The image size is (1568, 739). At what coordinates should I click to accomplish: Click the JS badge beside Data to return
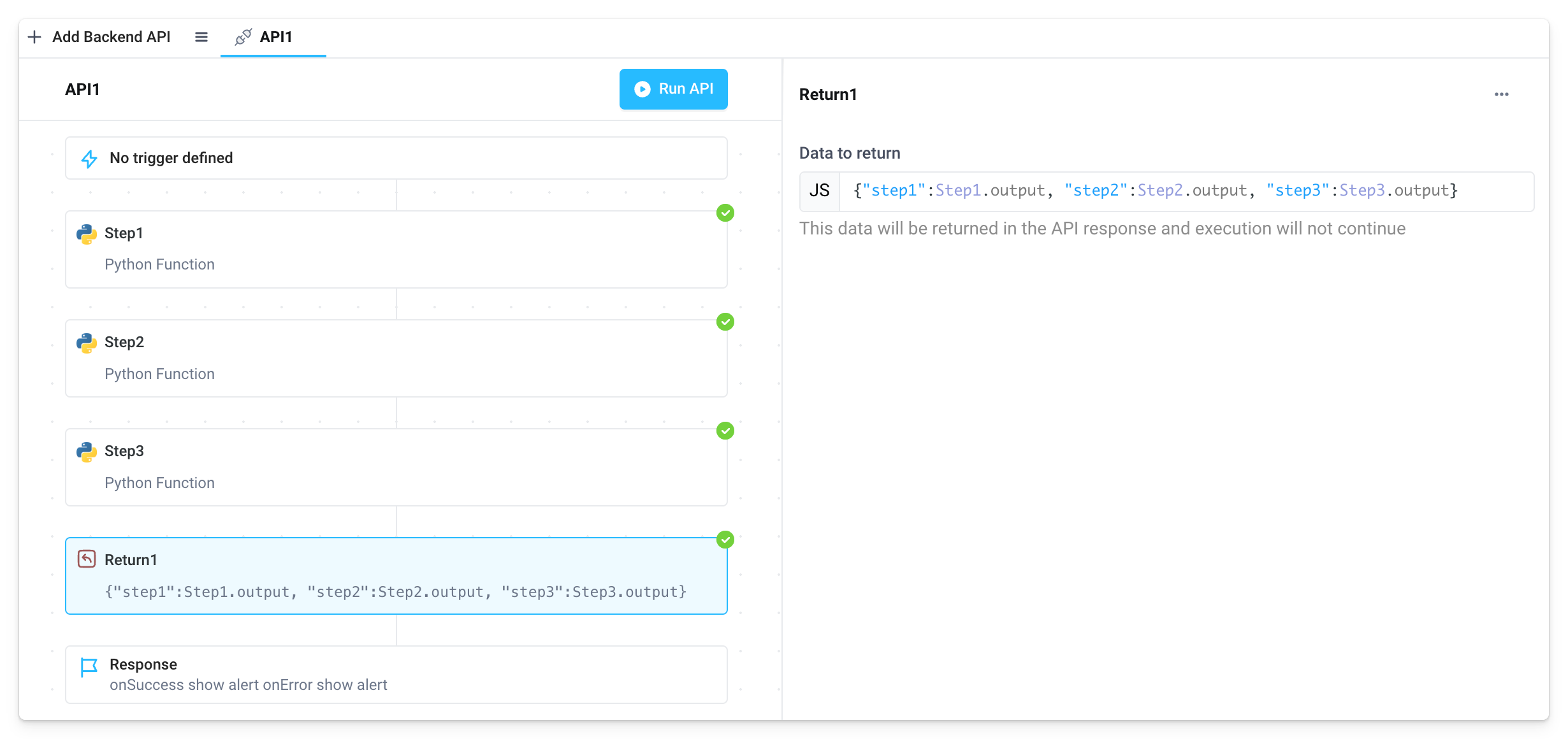pos(819,190)
